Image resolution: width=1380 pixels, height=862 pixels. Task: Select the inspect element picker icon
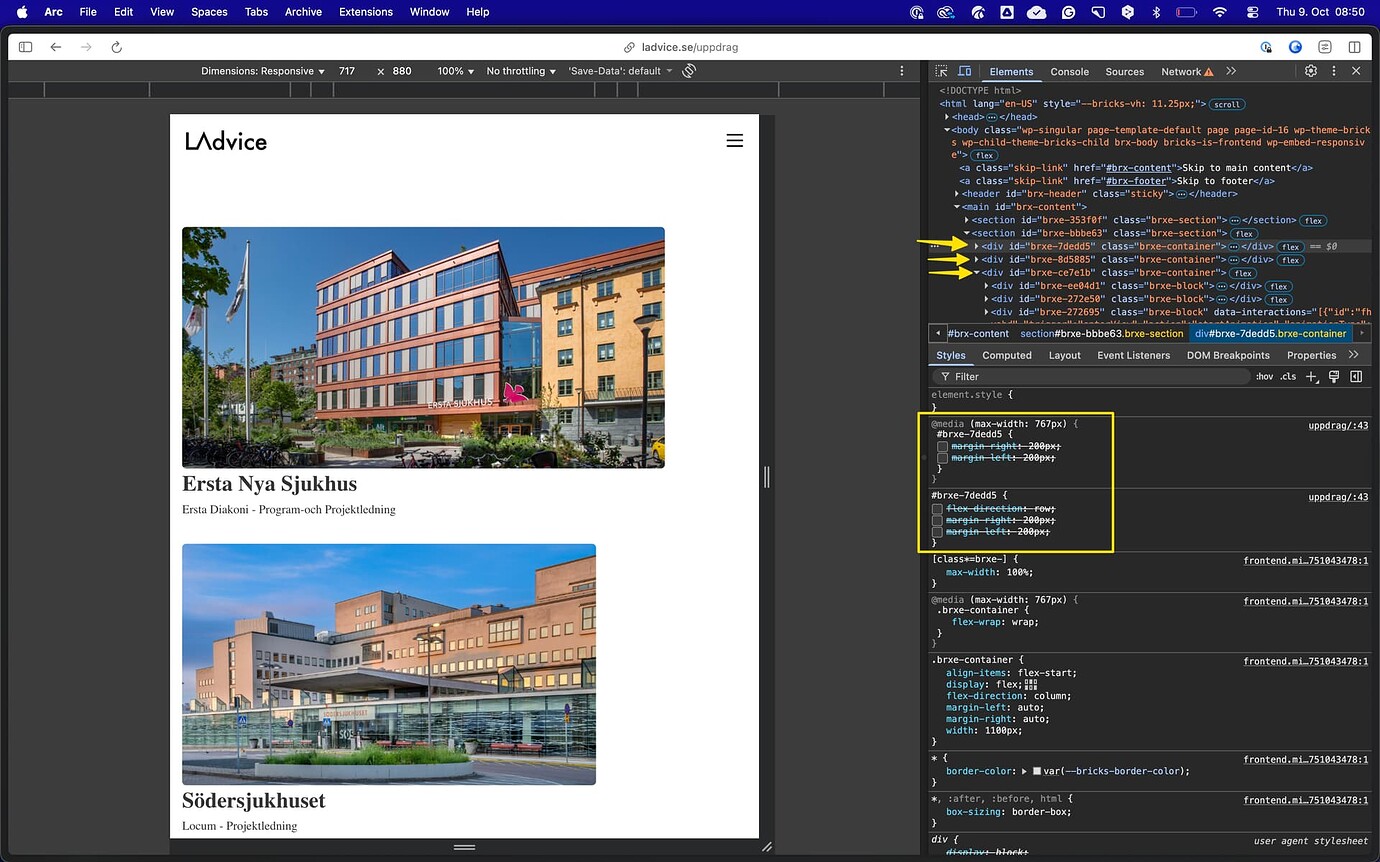(940, 71)
